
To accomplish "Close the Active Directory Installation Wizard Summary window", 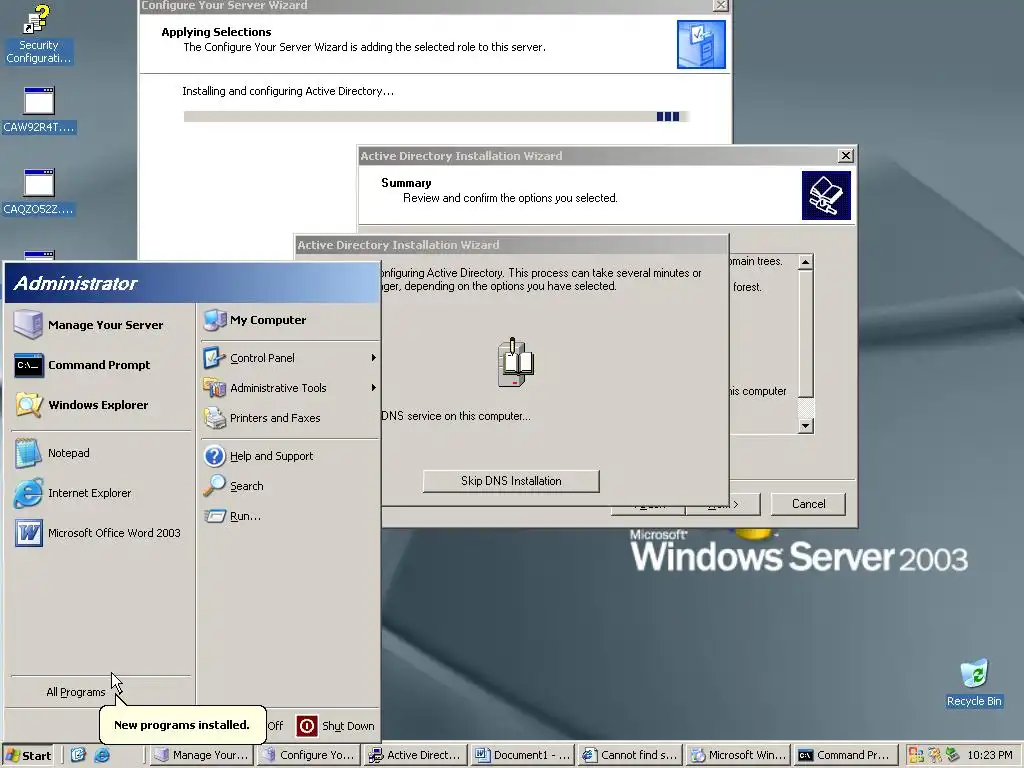I will (x=846, y=156).
